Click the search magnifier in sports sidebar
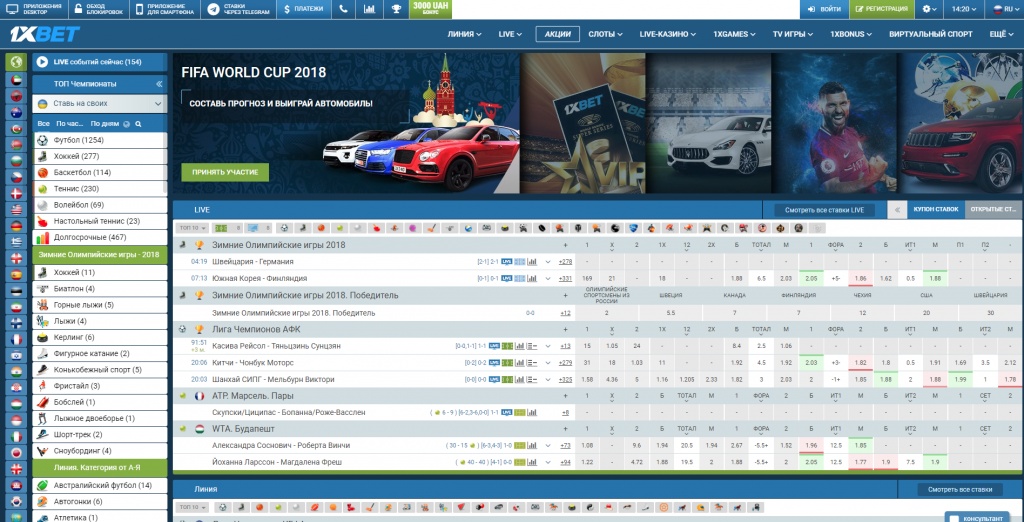 [138, 123]
